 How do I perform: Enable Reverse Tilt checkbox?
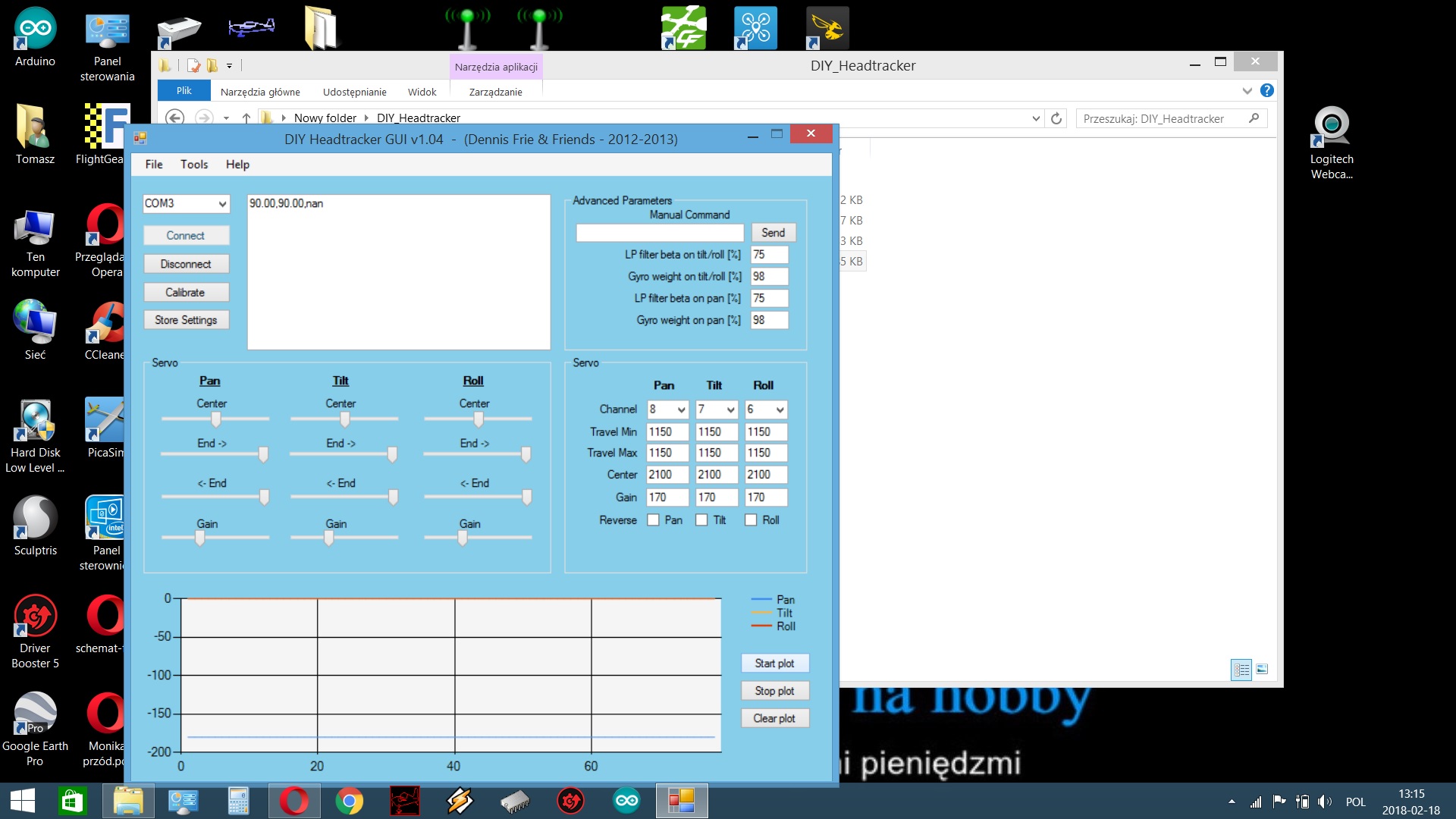coord(701,520)
